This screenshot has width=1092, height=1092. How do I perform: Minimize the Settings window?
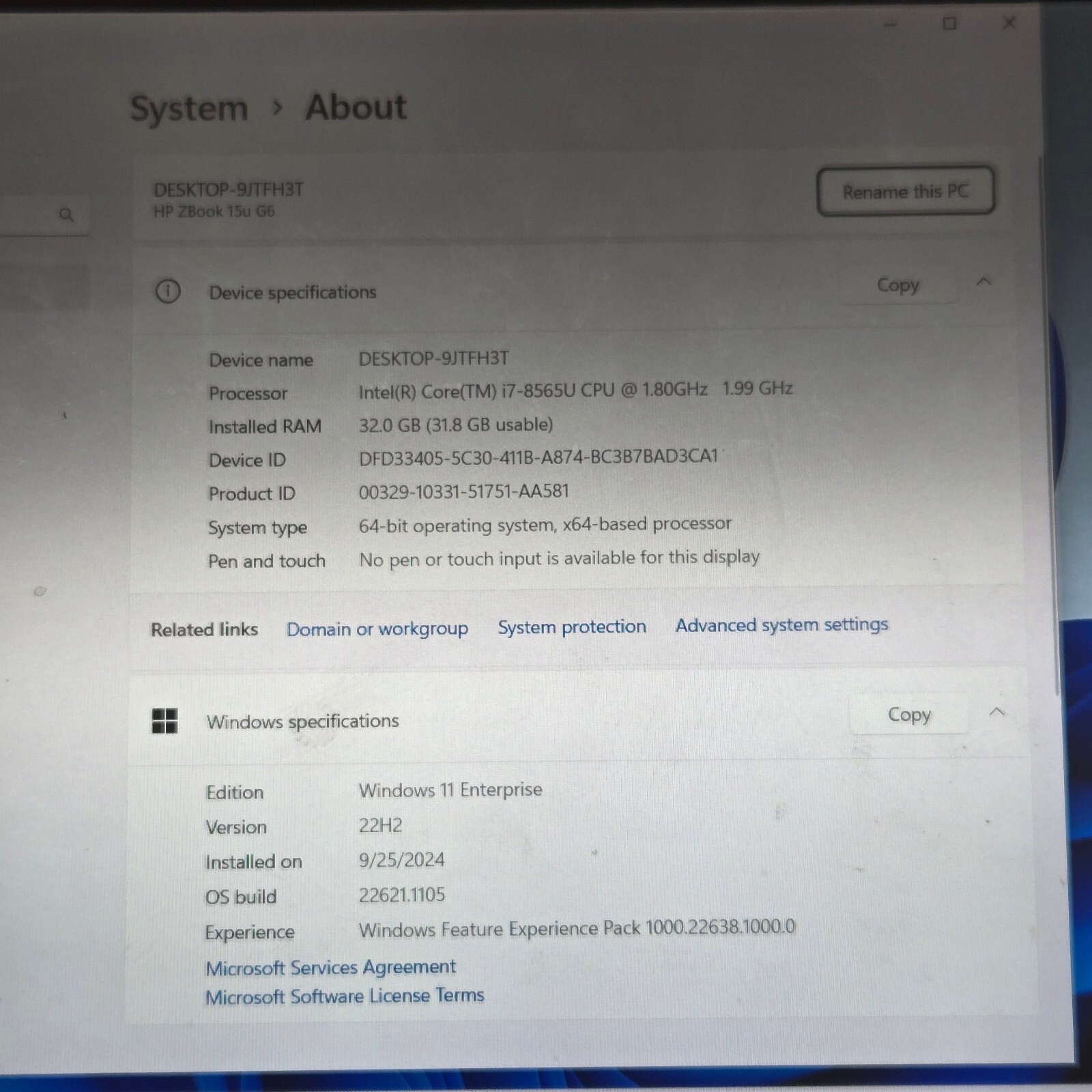pyautogui.click(x=890, y=25)
